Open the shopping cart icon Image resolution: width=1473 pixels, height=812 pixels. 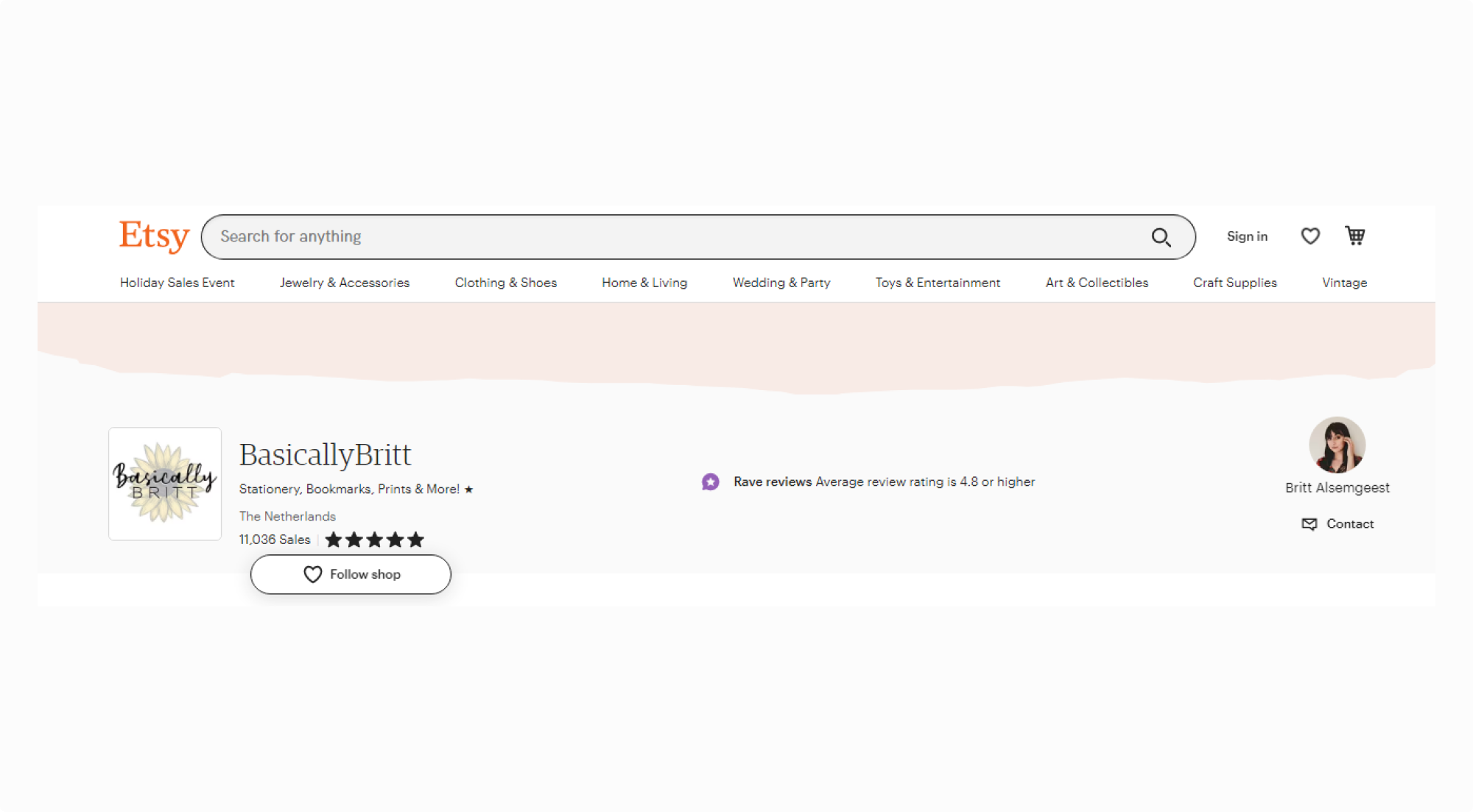coord(1355,236)
